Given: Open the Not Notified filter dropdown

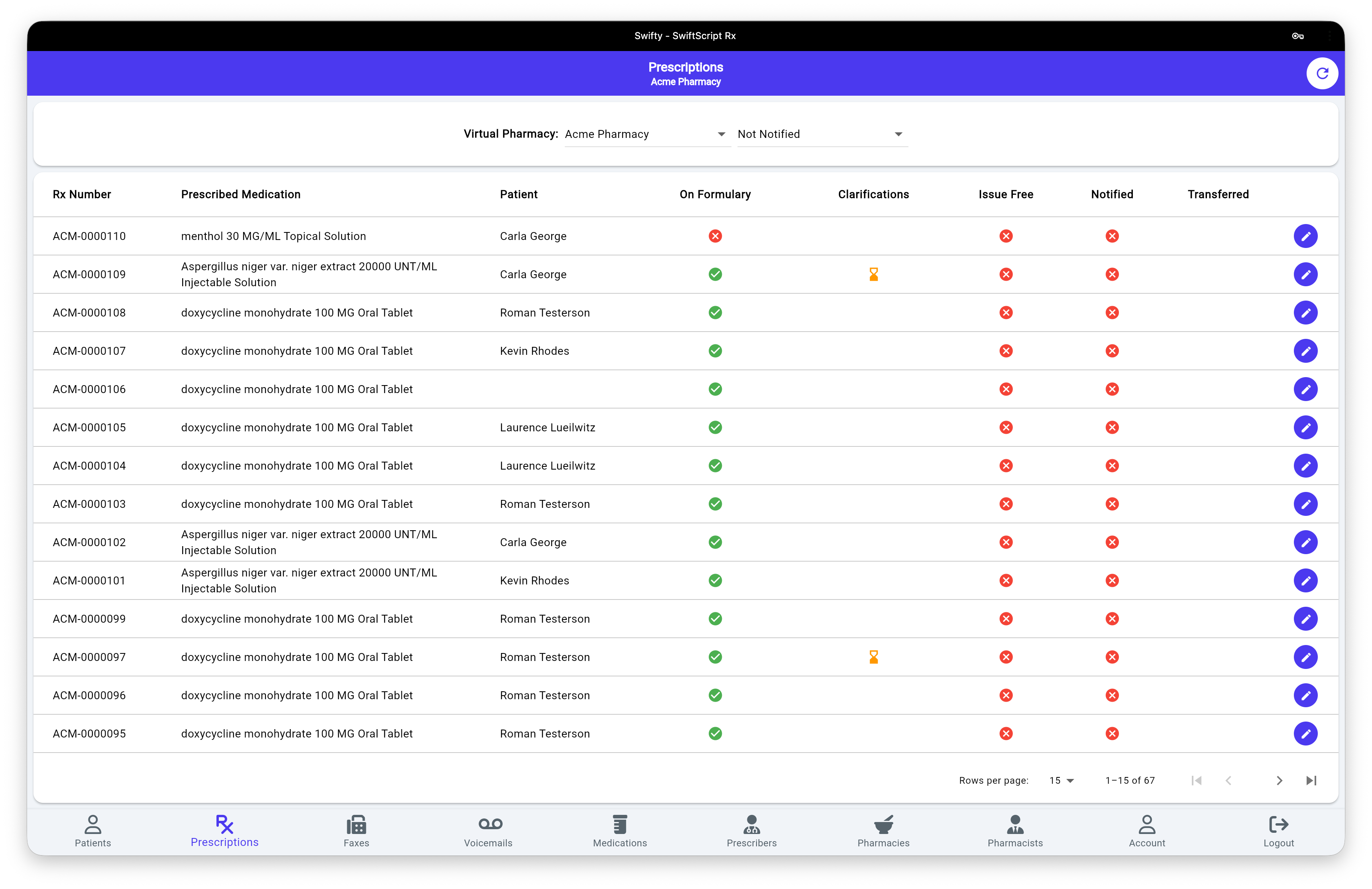Looking at the screenshot, I should click(822, 134).
